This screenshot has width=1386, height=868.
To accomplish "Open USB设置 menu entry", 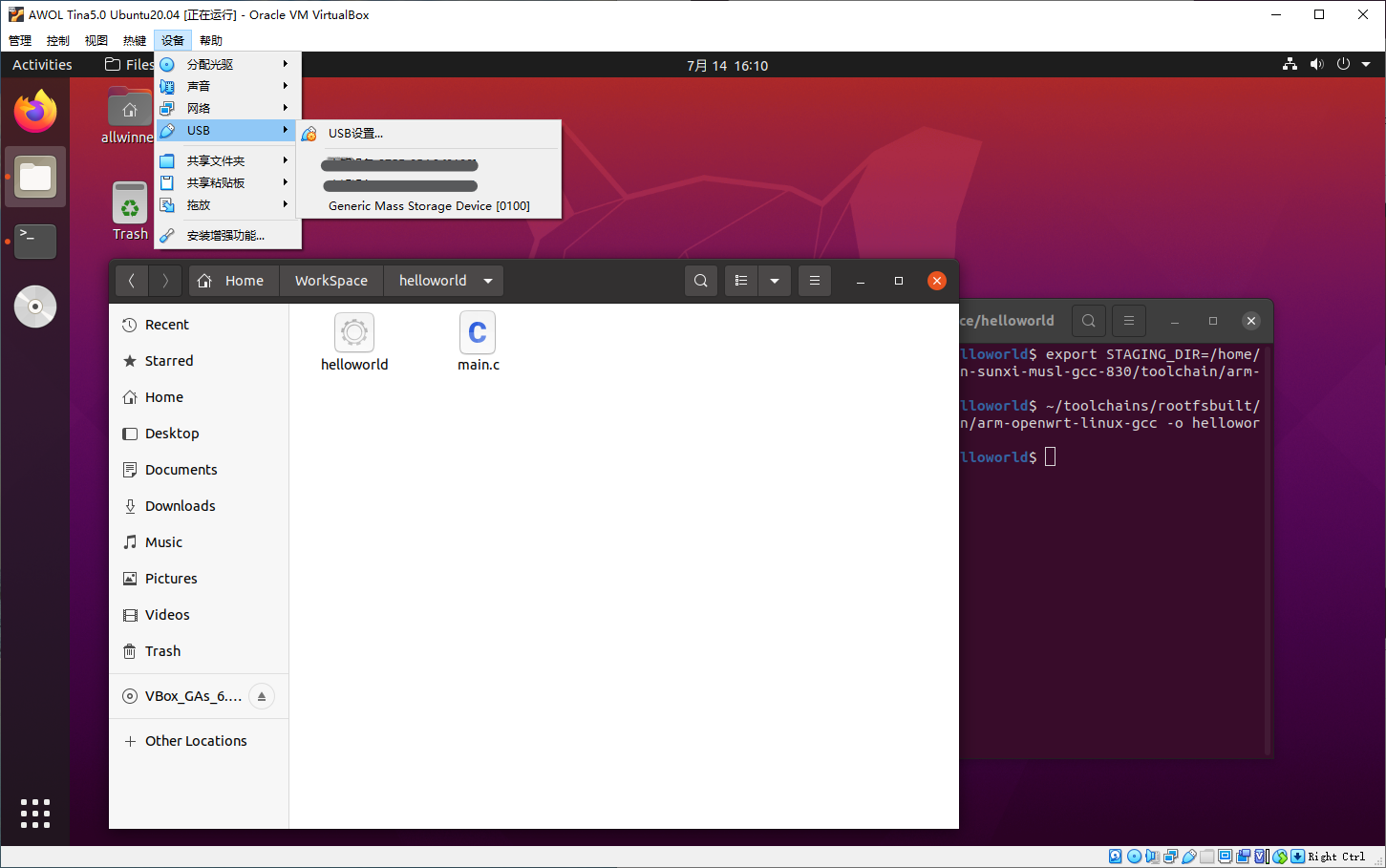I will [x=355, y=134].
